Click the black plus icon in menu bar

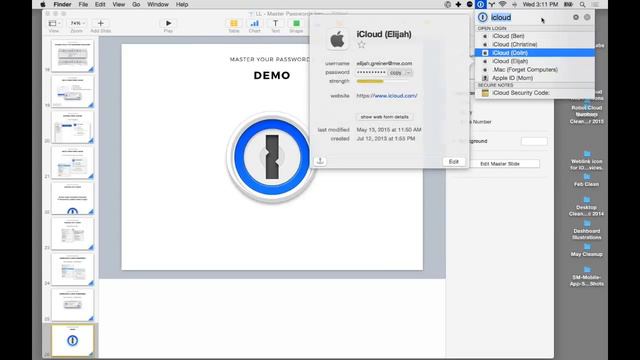pyautogui.click(x=458, y=4)
